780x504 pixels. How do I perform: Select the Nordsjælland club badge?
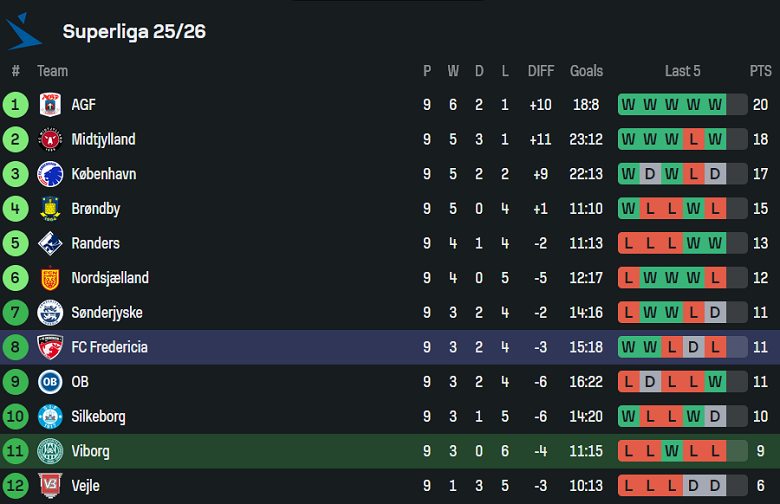click(50, 278)
